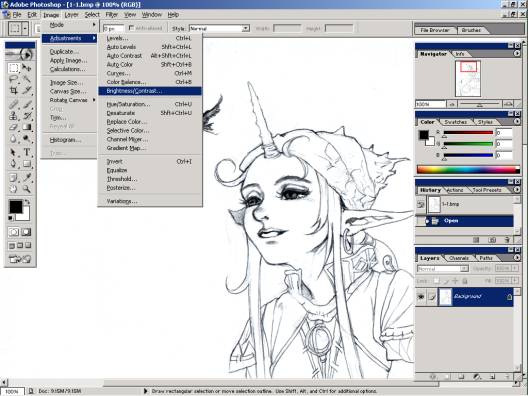The width and height of the screenshot is (528, 396).
Task: Select the Healing Brush tool
Action: coord(13,105)
